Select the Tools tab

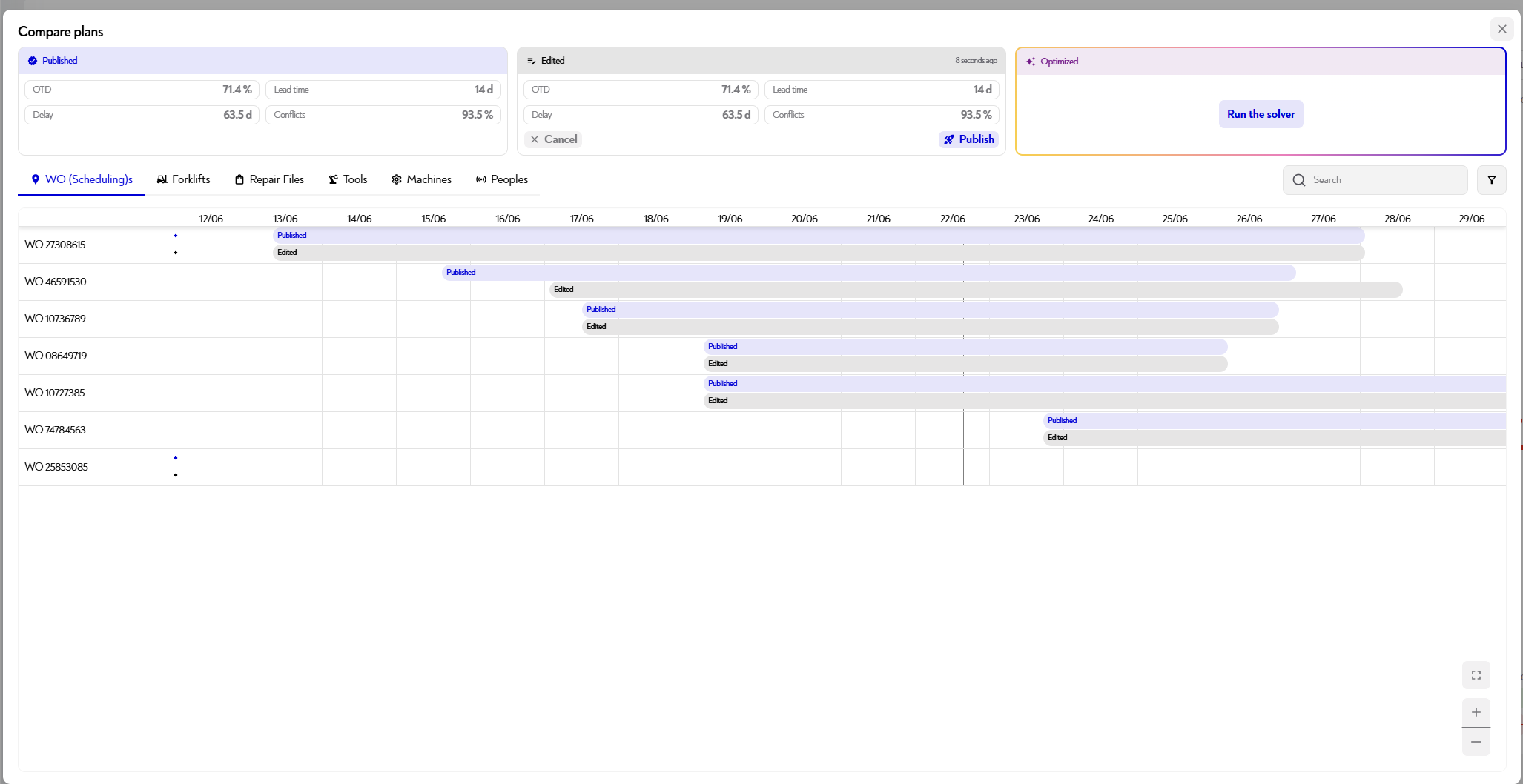(348, 179)
